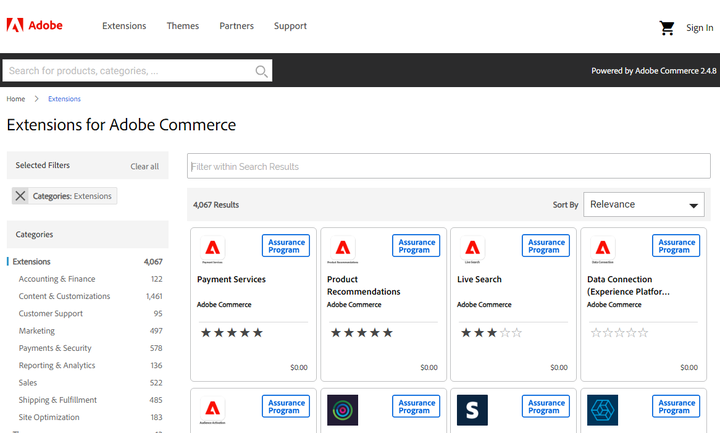Screen dimensions: 720x433
Task: Click the Live Search Adobe icon
Action: (x=472, y=248)
